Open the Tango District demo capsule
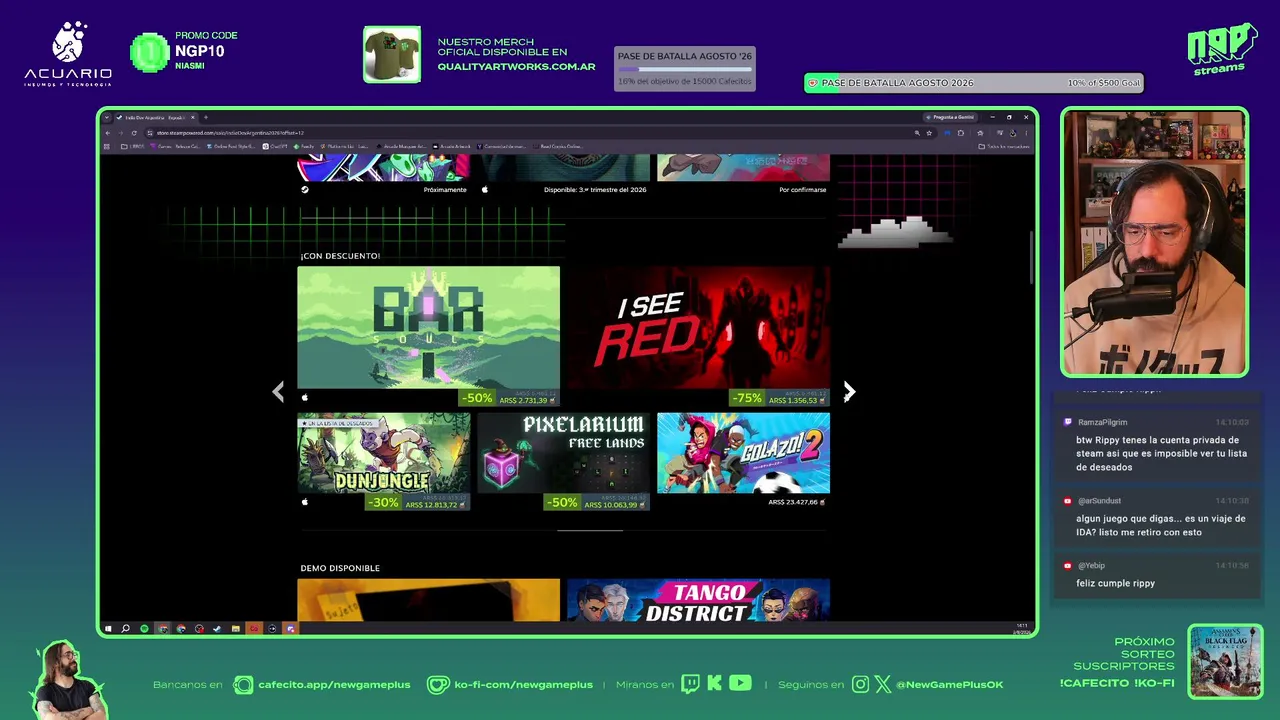 tap(698, 600)
